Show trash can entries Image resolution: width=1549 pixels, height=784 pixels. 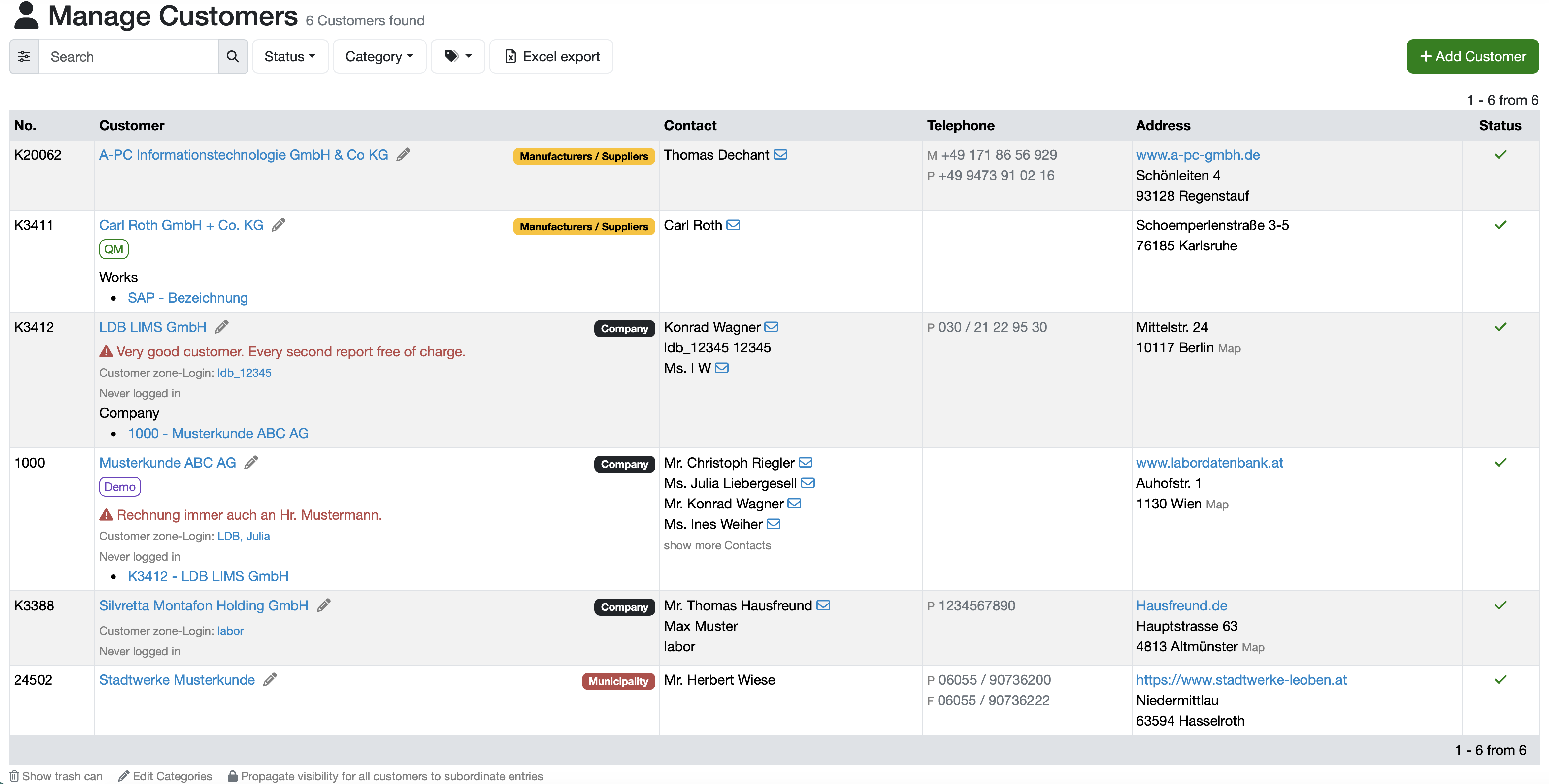coord(56,776)
